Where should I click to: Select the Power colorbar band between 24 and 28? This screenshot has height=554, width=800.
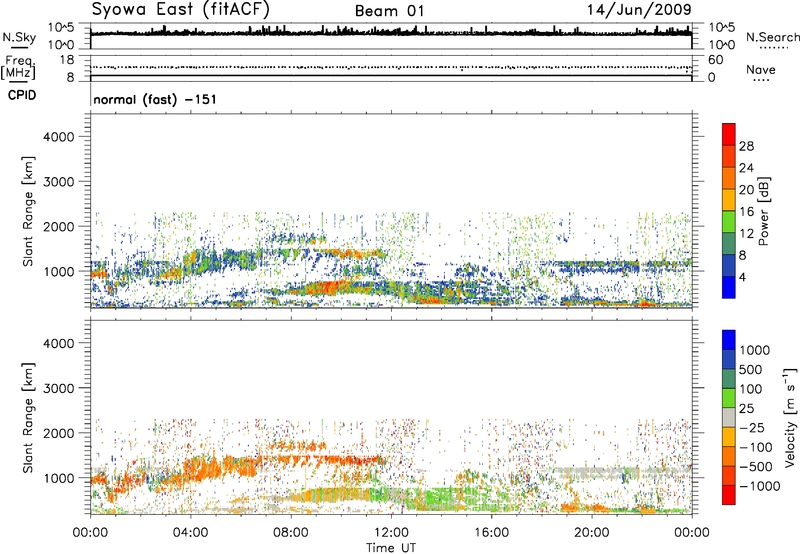[x=729, y=156]
